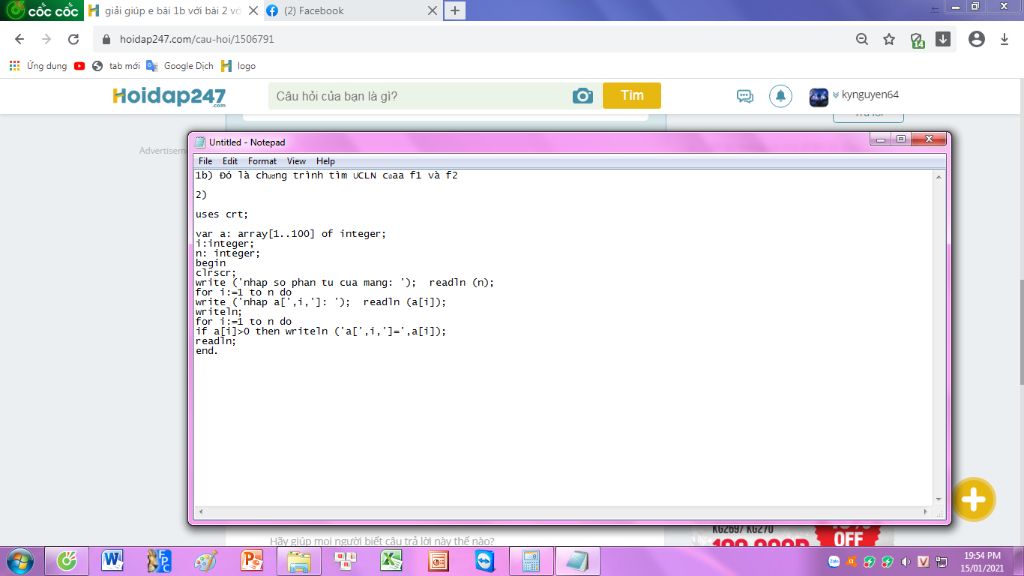Image resolution: width=1024 pixels, height=576 pixels.
Task: Open the tab mới bookmark
Action: tap(116, 66)
